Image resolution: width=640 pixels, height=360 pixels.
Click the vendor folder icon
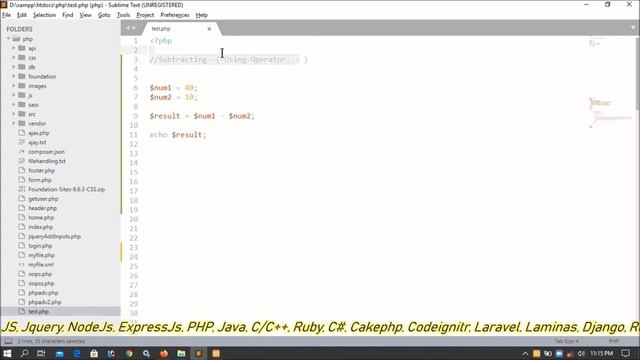(22, 123)
